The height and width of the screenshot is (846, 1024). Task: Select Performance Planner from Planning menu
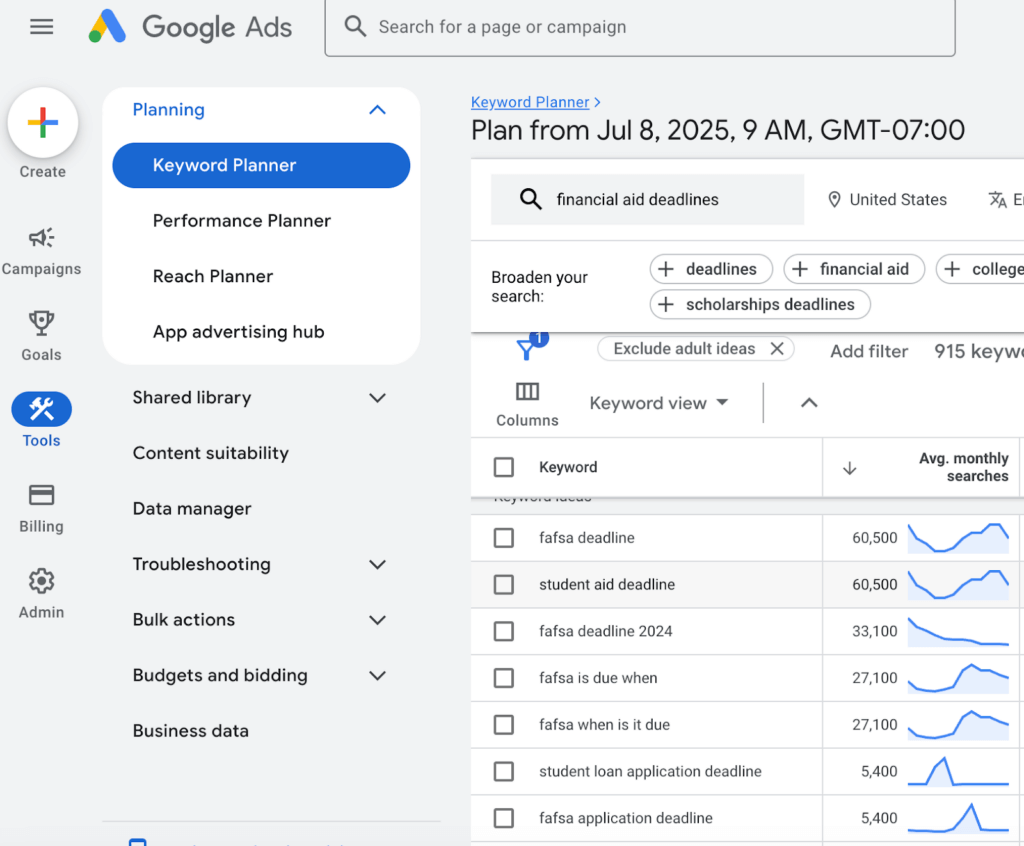click(x=243, y=220)
